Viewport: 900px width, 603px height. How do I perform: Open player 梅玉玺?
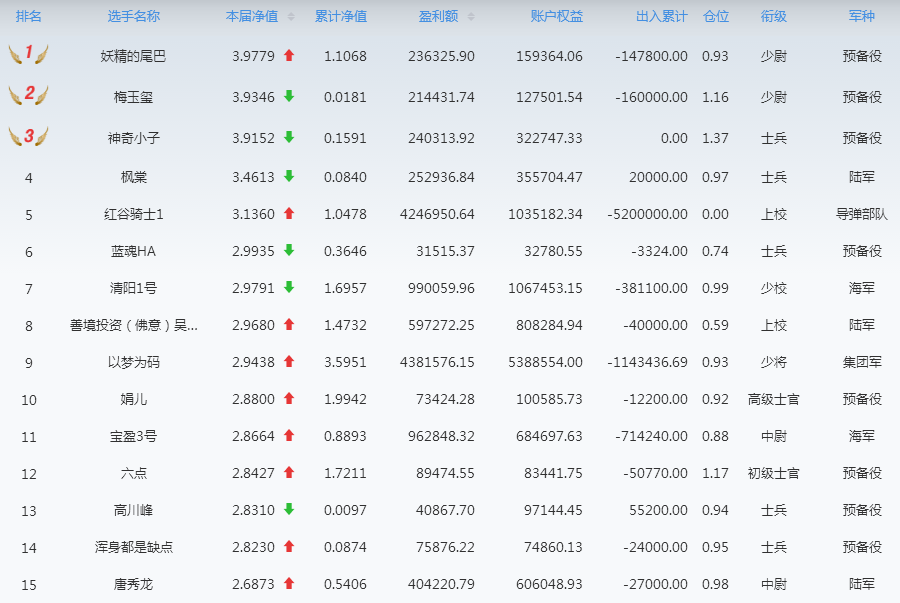tap(133, 97)
